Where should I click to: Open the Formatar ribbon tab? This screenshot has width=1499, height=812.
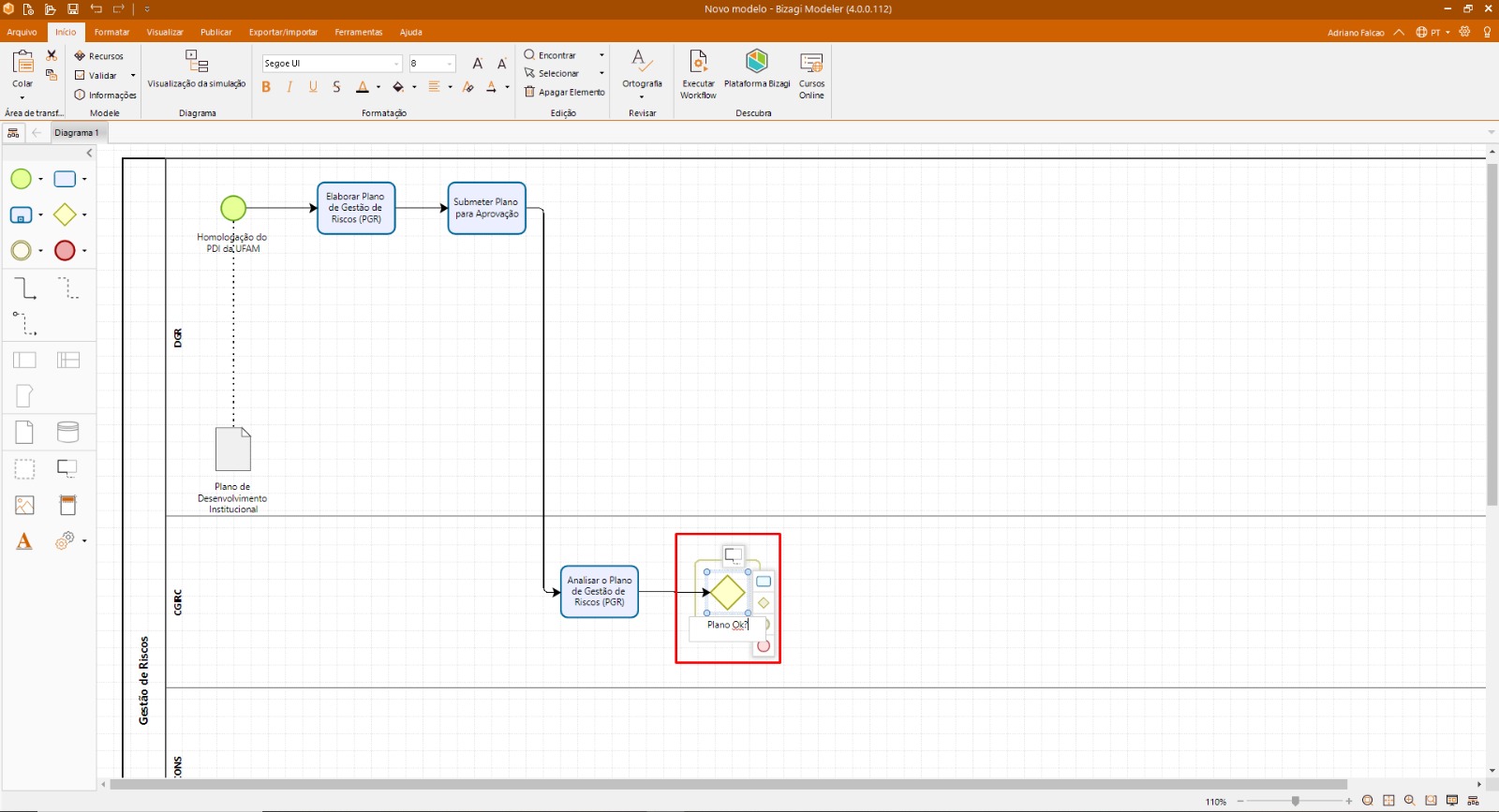(x=111, y=32)
